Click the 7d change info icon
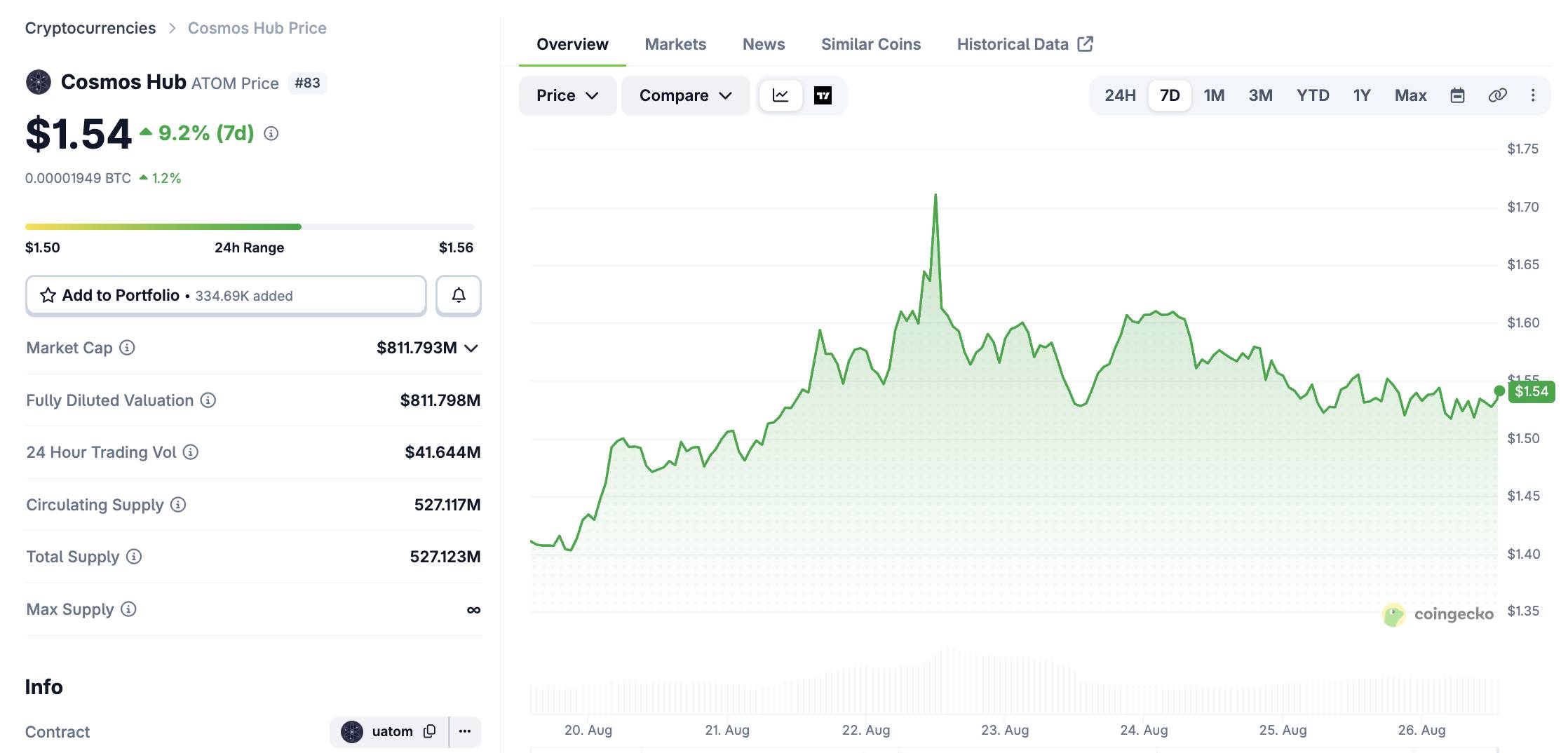This screenshot has width=1568, height=753. pyautogui.click(x=271, y=133)
